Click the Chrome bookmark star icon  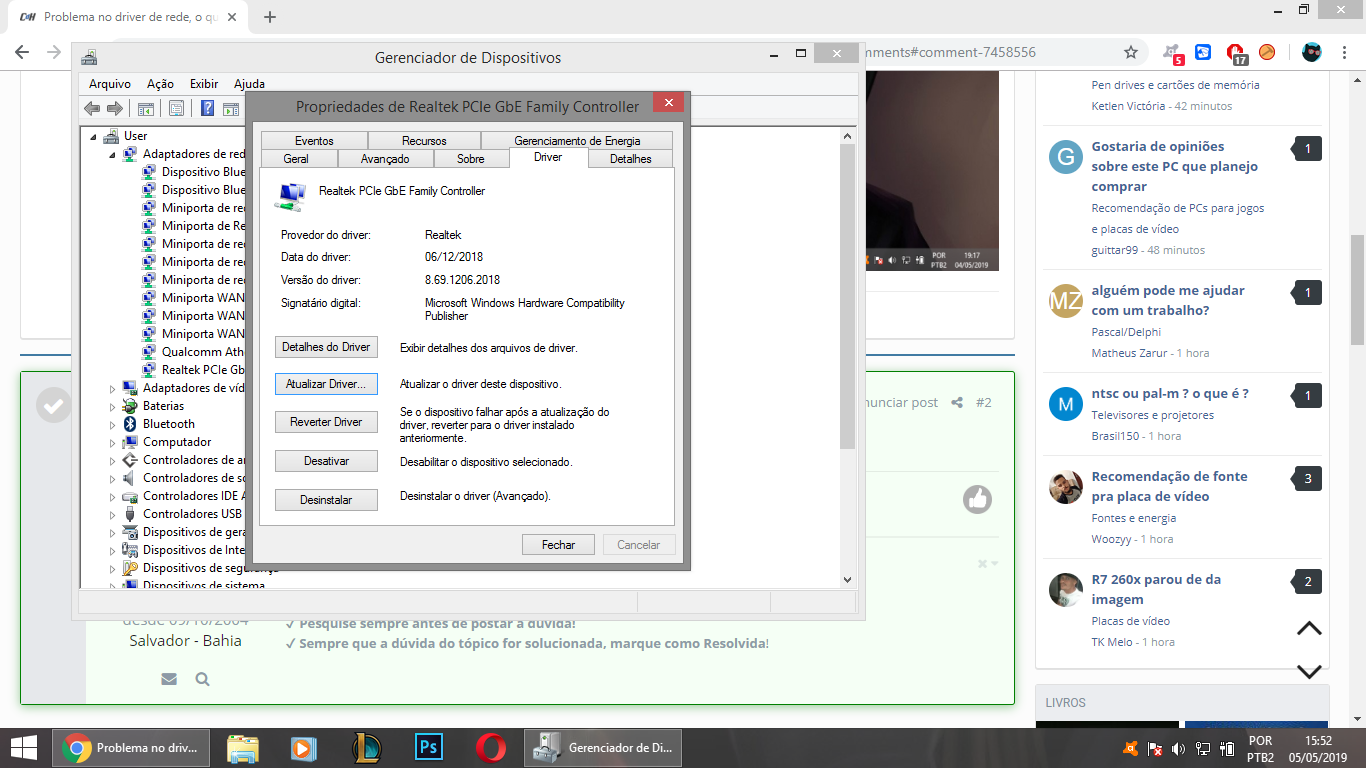(x=1131, y=52)
